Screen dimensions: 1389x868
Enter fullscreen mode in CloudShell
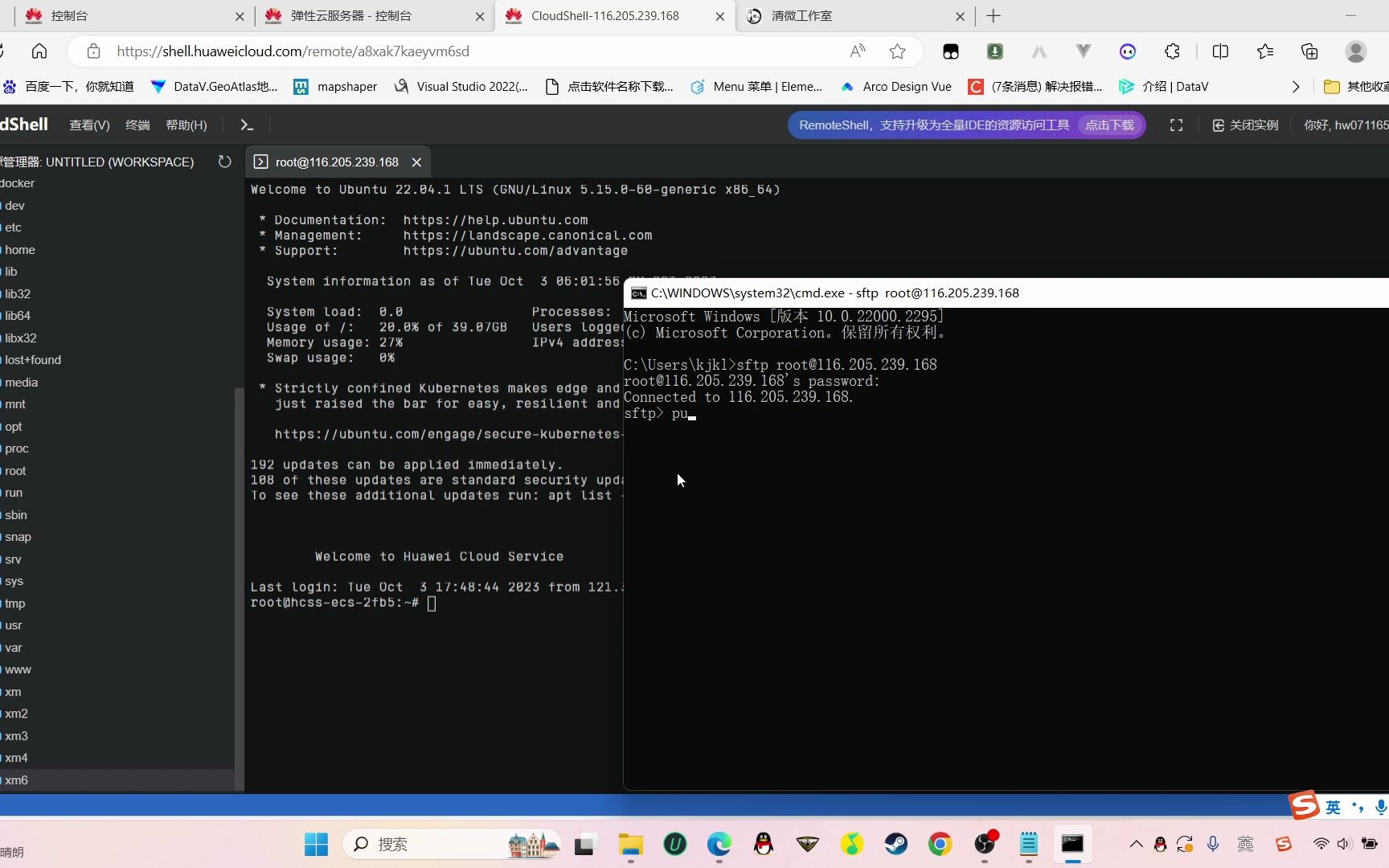click(1176, 125)
